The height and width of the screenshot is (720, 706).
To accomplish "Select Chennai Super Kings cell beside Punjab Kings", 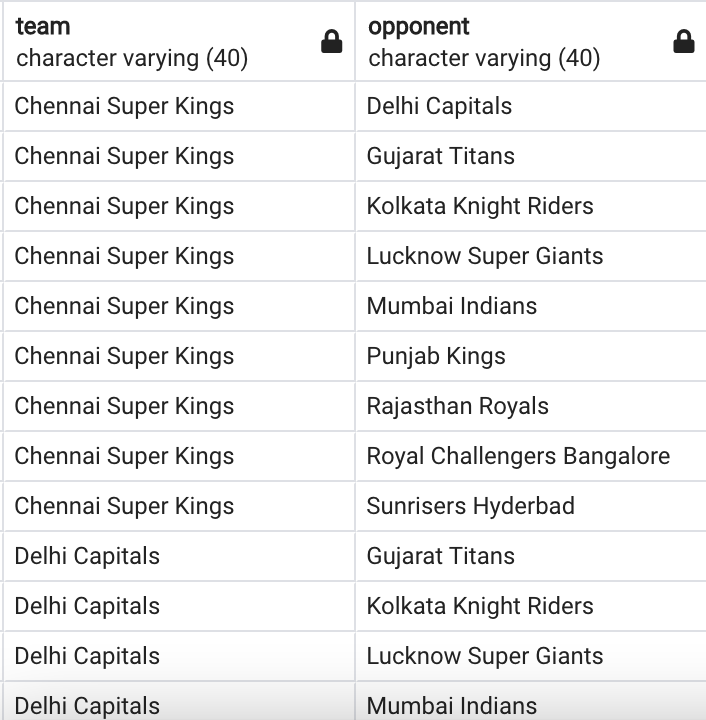I will pos(179,356).
